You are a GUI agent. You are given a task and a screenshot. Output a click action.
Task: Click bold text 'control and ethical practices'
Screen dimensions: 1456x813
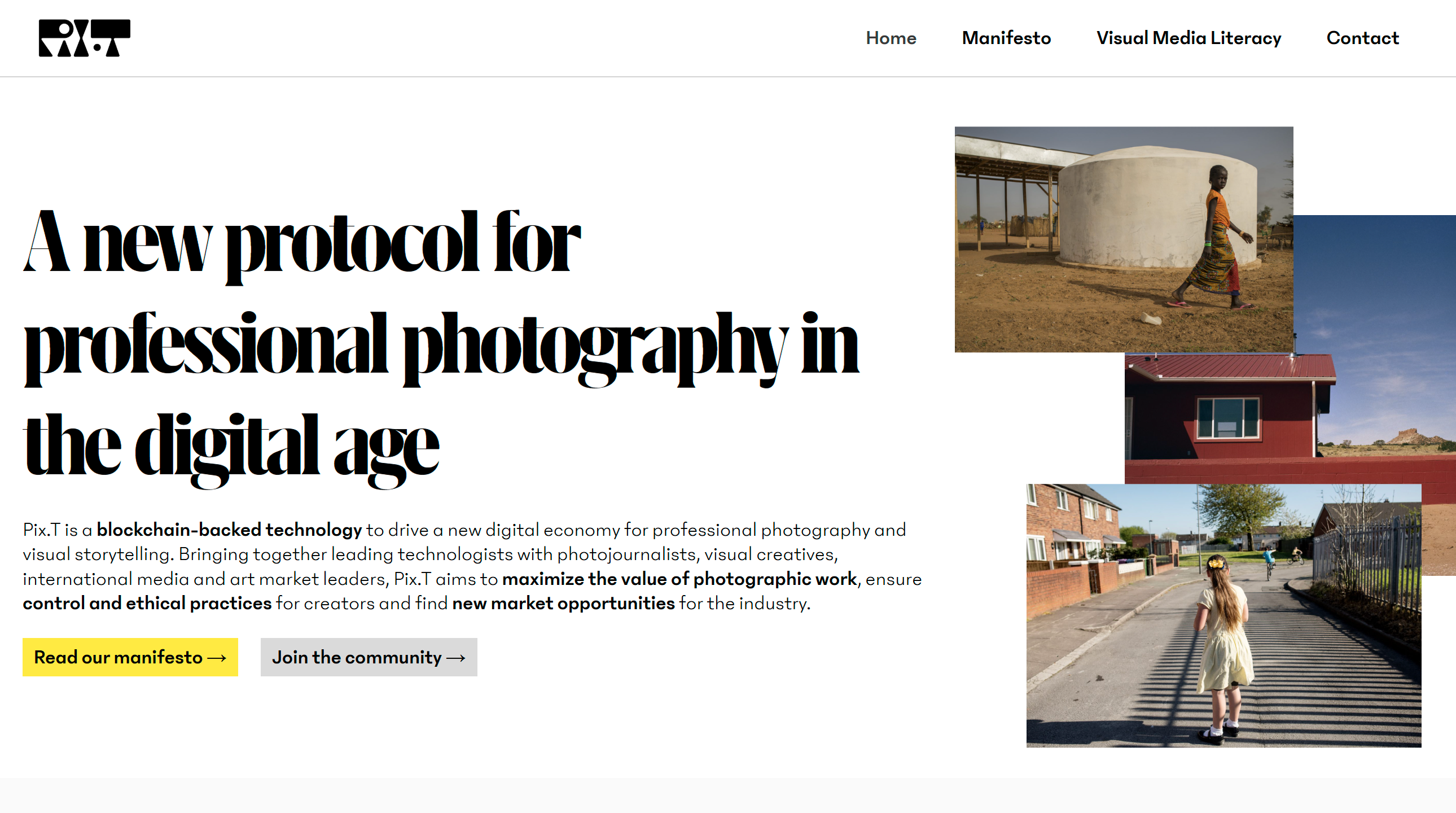coord(147,603)
